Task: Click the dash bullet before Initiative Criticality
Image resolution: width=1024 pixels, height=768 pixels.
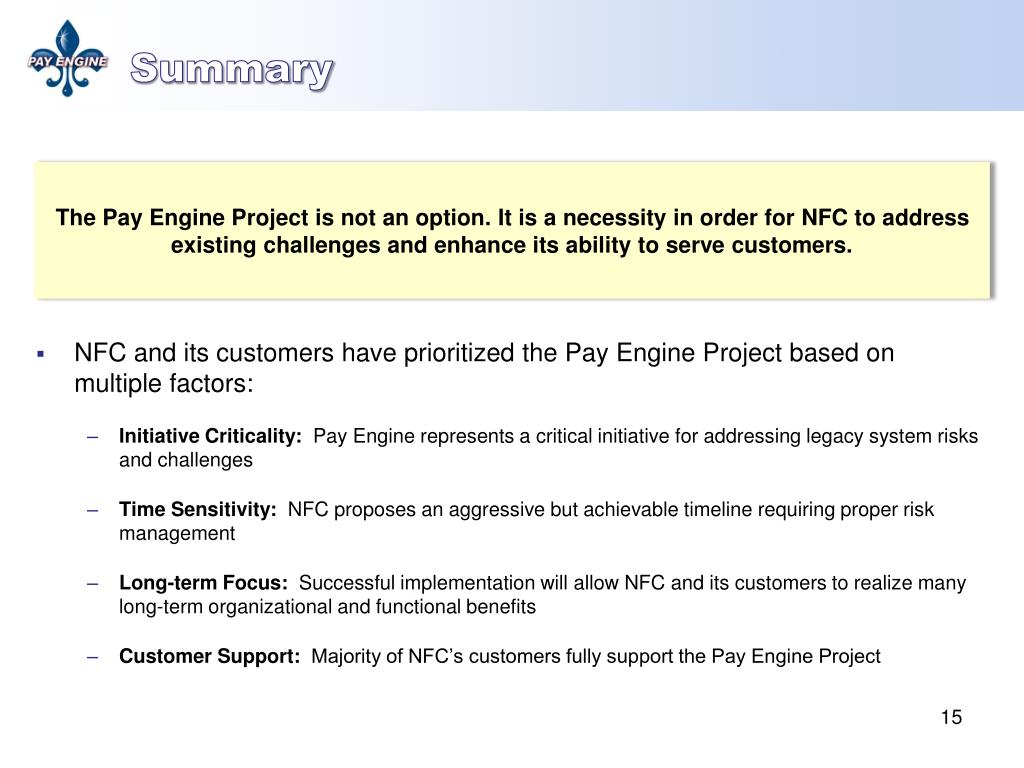Action: (92, 436)
